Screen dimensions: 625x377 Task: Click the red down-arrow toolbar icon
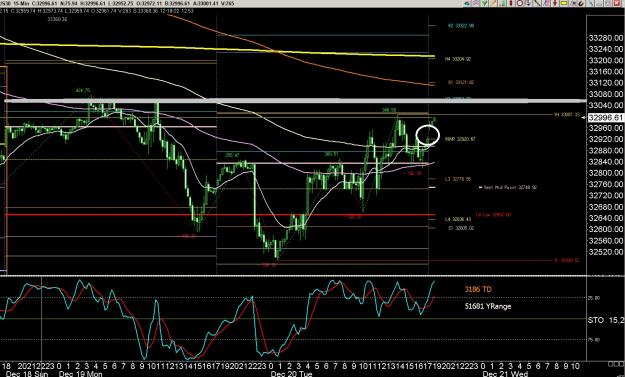click(x=555, y=3)
